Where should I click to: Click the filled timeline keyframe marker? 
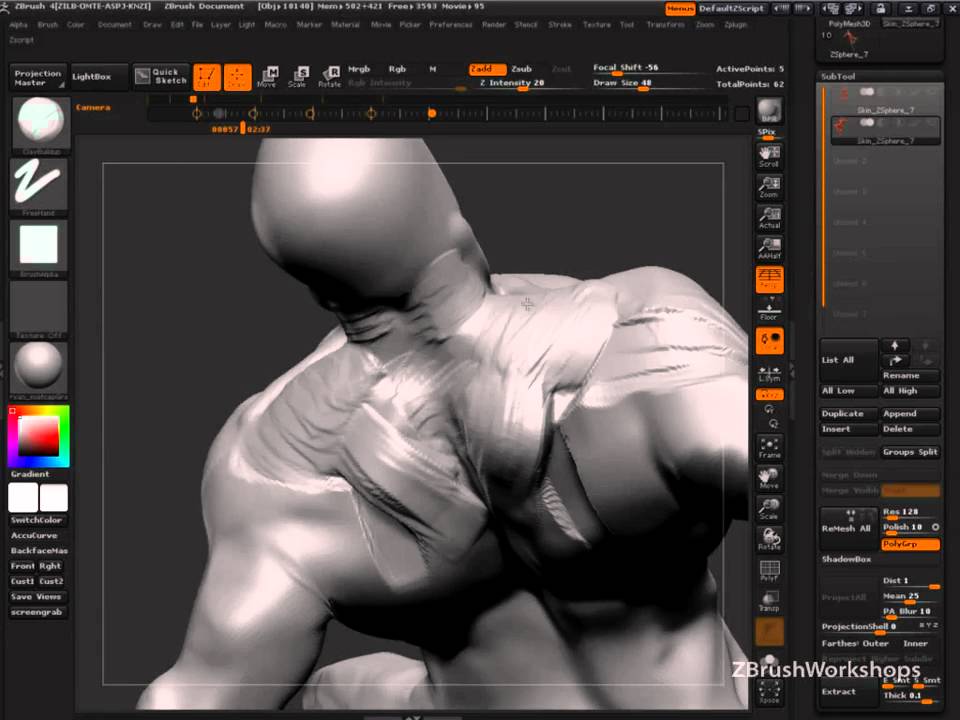click(x=432, y=113)
